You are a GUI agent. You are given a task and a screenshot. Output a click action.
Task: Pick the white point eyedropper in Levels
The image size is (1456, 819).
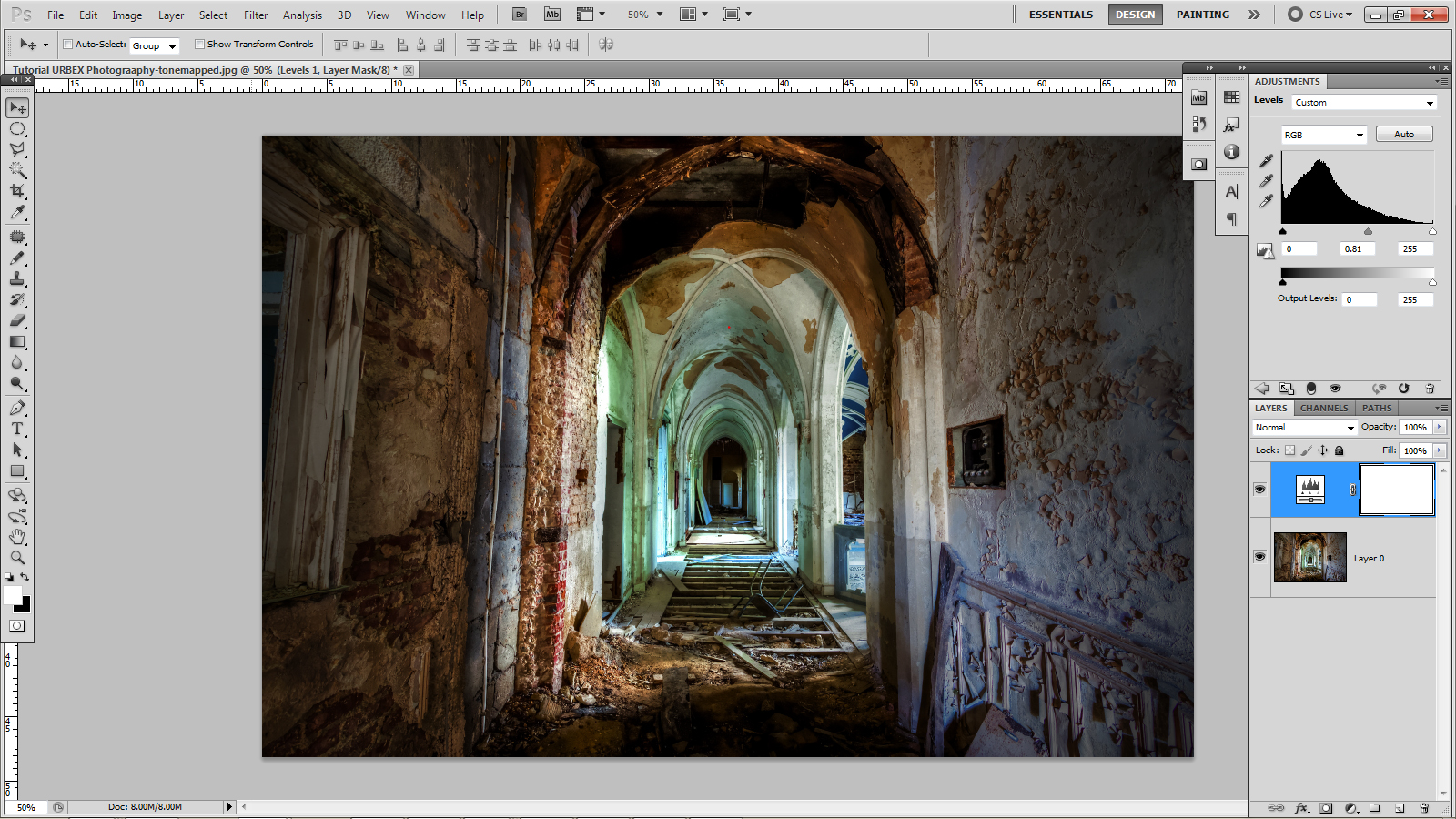1266,201
